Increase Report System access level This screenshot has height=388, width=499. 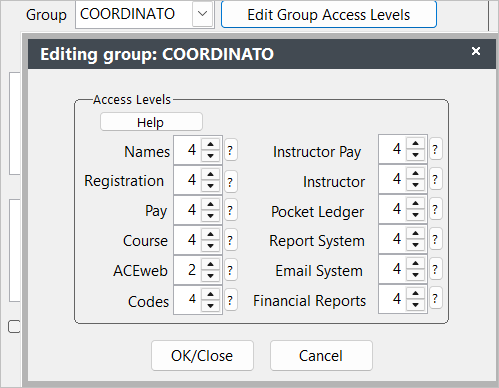pos(415,233)
